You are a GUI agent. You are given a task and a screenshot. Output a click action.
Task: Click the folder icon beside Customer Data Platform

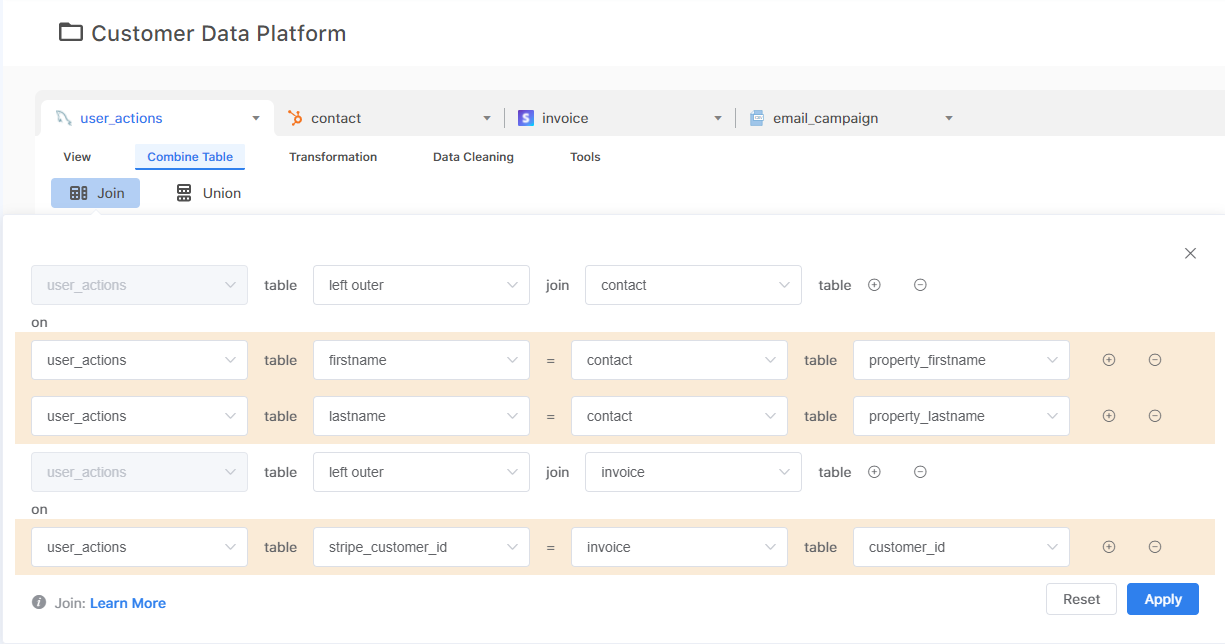click(x=70, y=33)
